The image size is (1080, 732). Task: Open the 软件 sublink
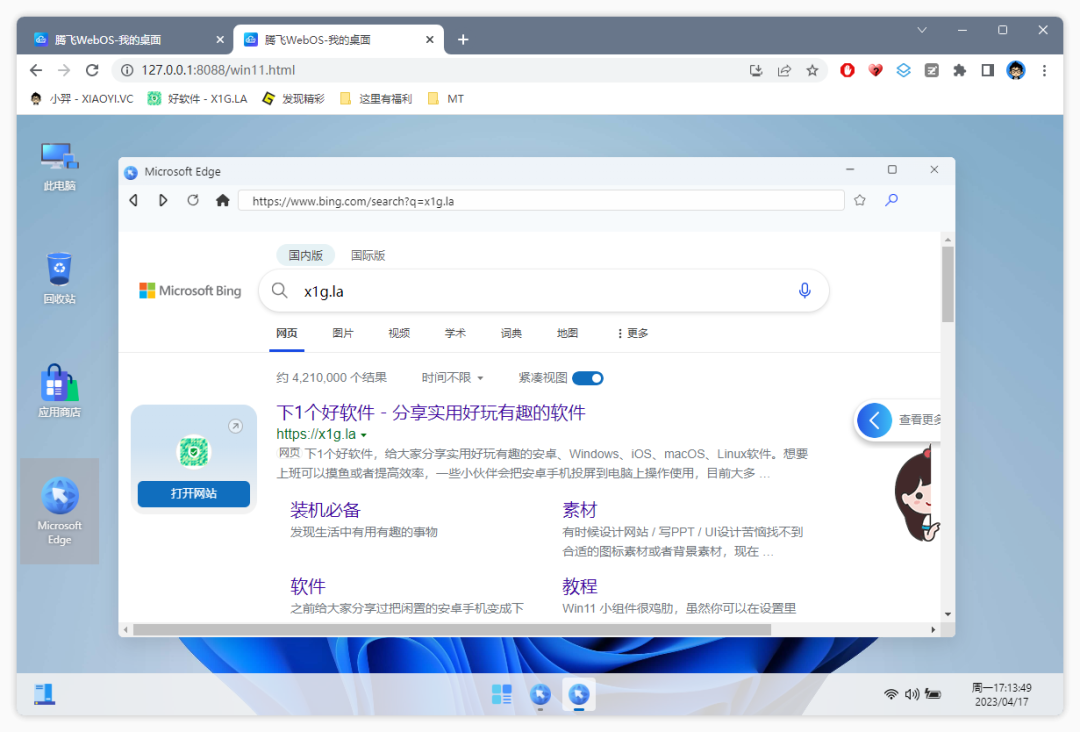pos(307,587)
